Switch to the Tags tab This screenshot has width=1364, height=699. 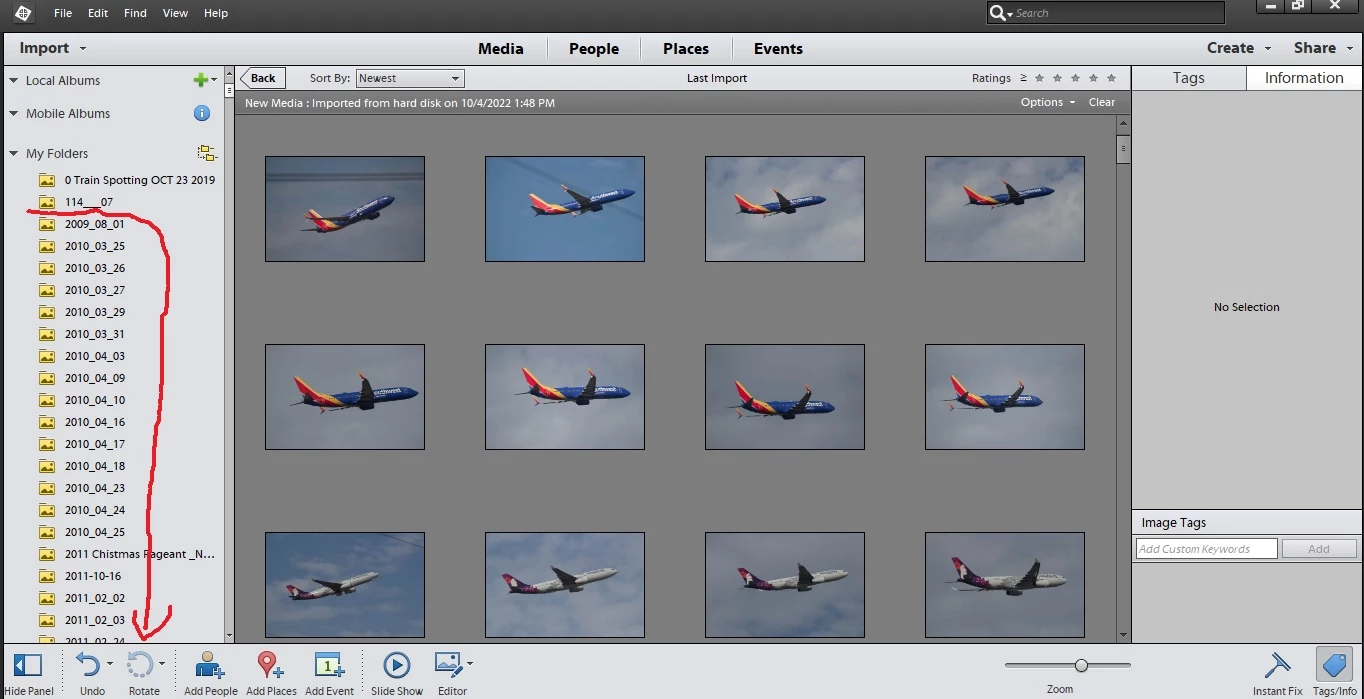tap(1189, 78)
